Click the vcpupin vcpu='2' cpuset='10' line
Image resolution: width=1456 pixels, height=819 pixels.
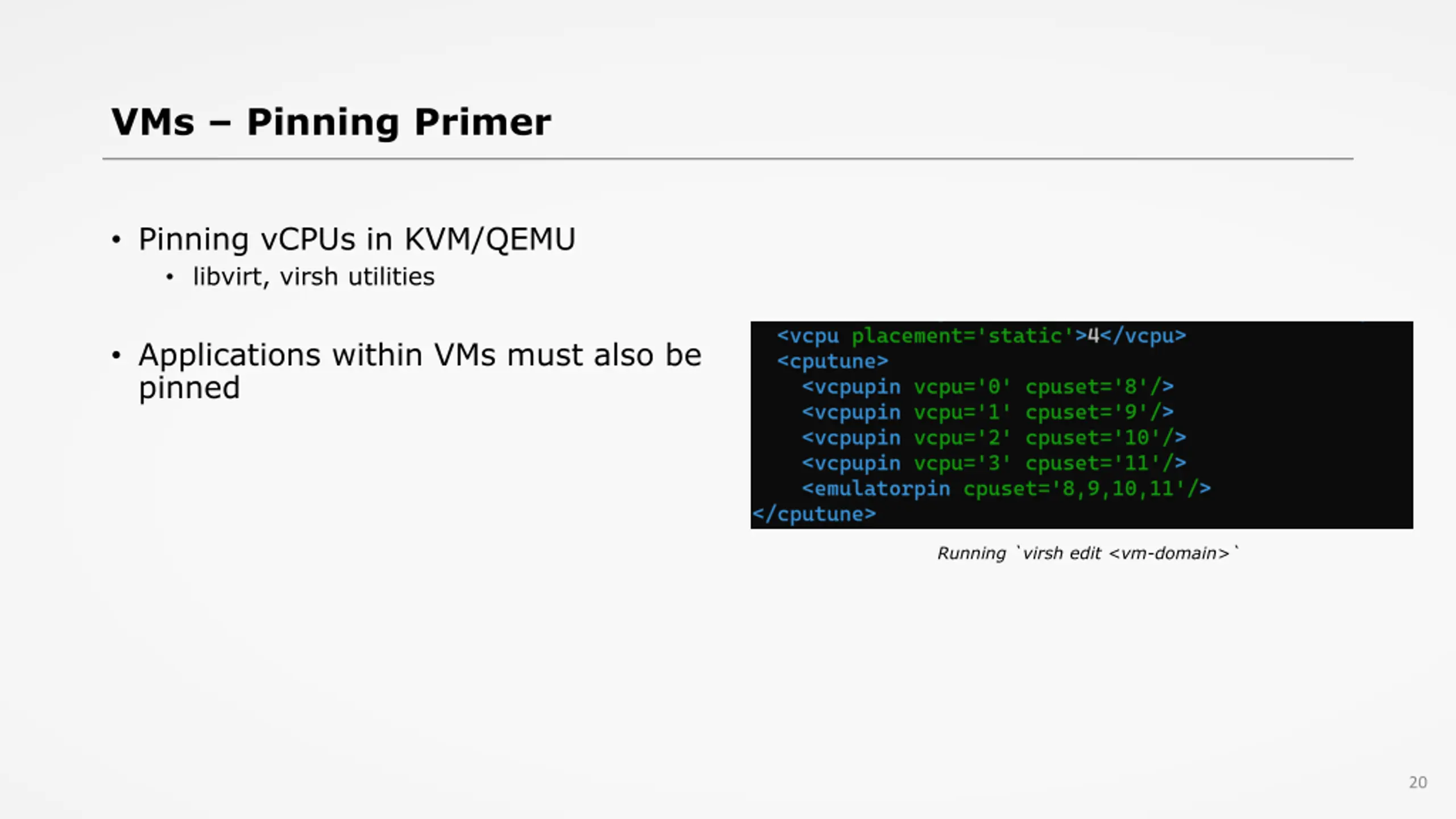994,437
